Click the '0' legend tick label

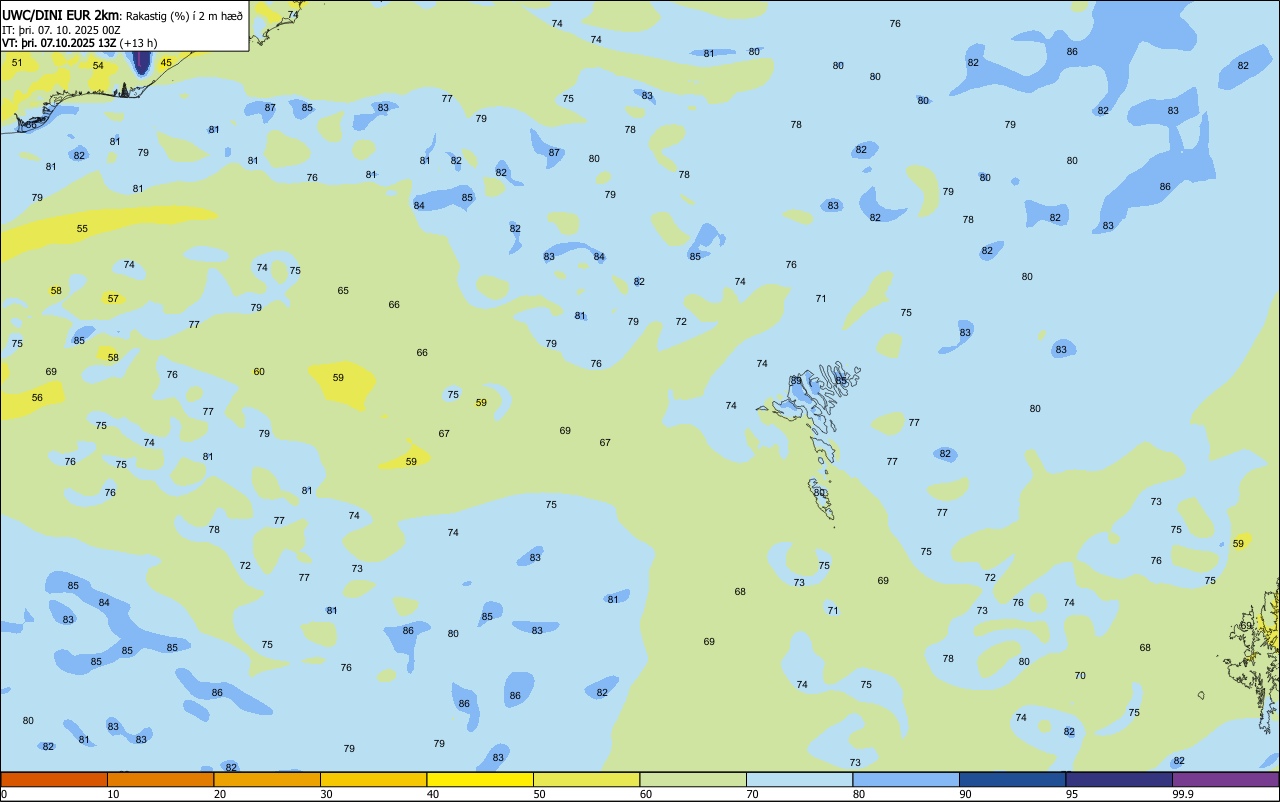4,794
